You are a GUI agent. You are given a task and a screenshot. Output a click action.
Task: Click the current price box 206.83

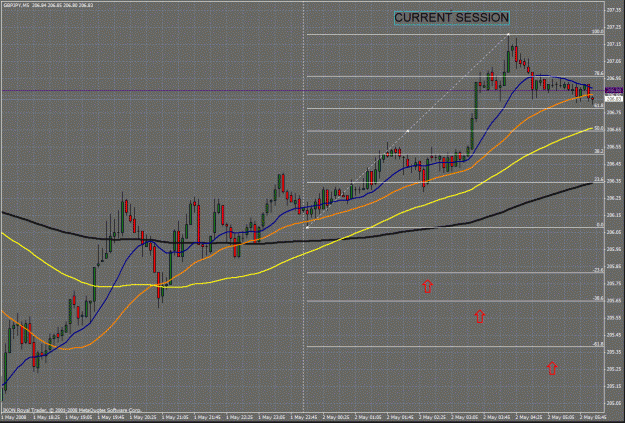click(613, 99)
